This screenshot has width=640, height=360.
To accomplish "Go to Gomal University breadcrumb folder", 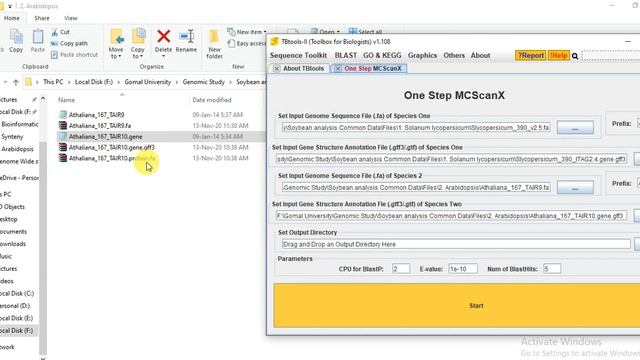I will point(148,82).
